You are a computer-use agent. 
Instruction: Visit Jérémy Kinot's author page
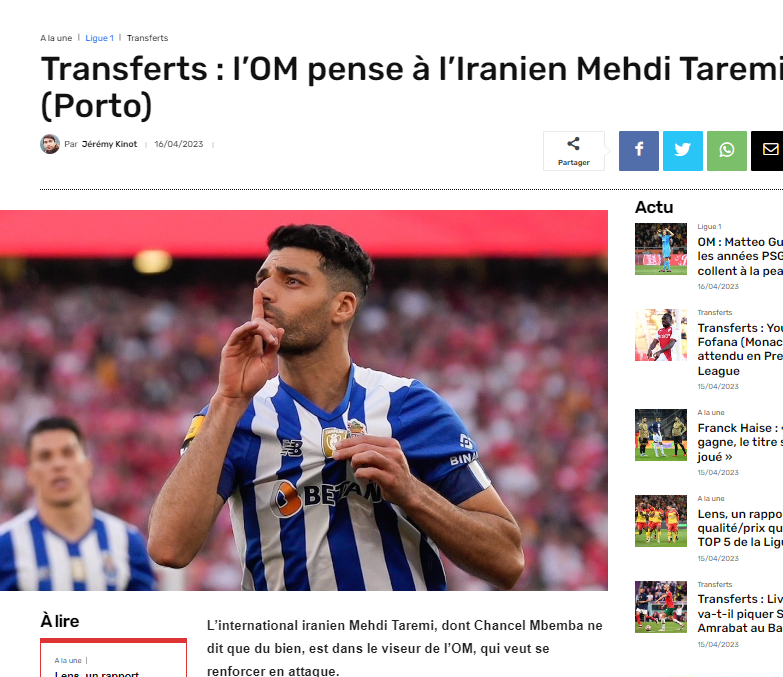(x=109, y=144)
